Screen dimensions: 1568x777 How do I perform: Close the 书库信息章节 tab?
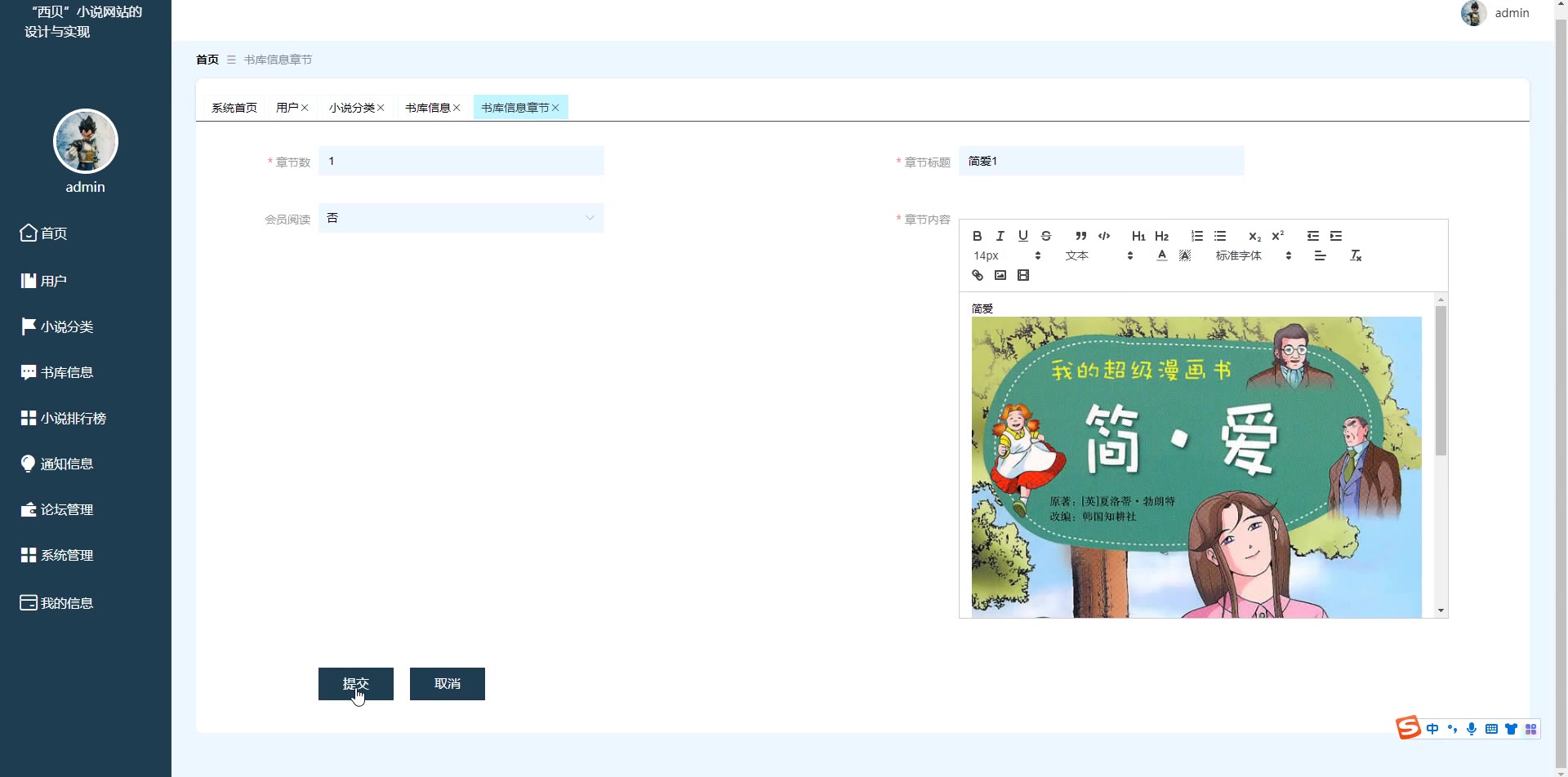(555, 108)
